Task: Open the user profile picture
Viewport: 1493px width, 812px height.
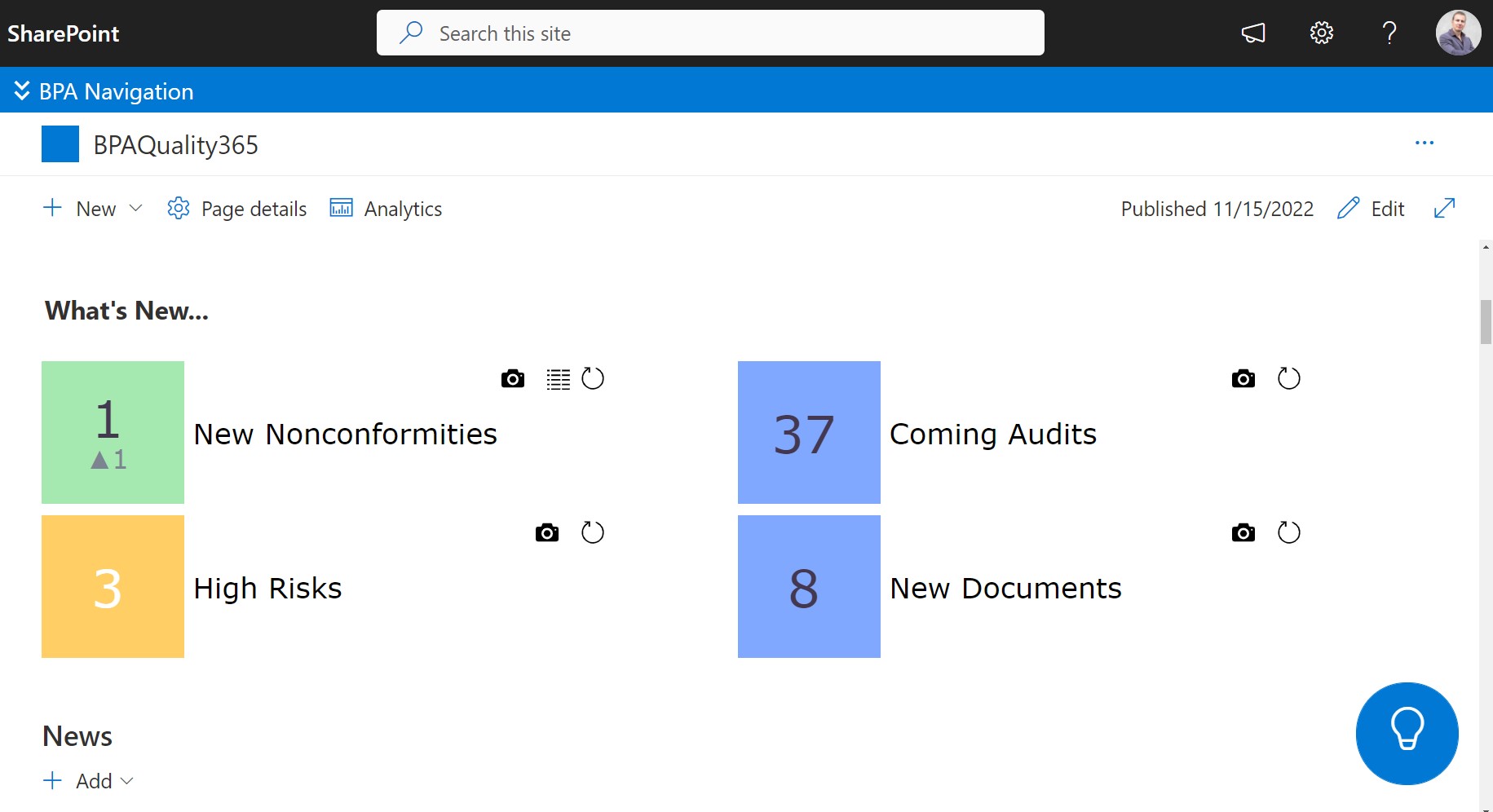Action: (x=1458, y=33)
